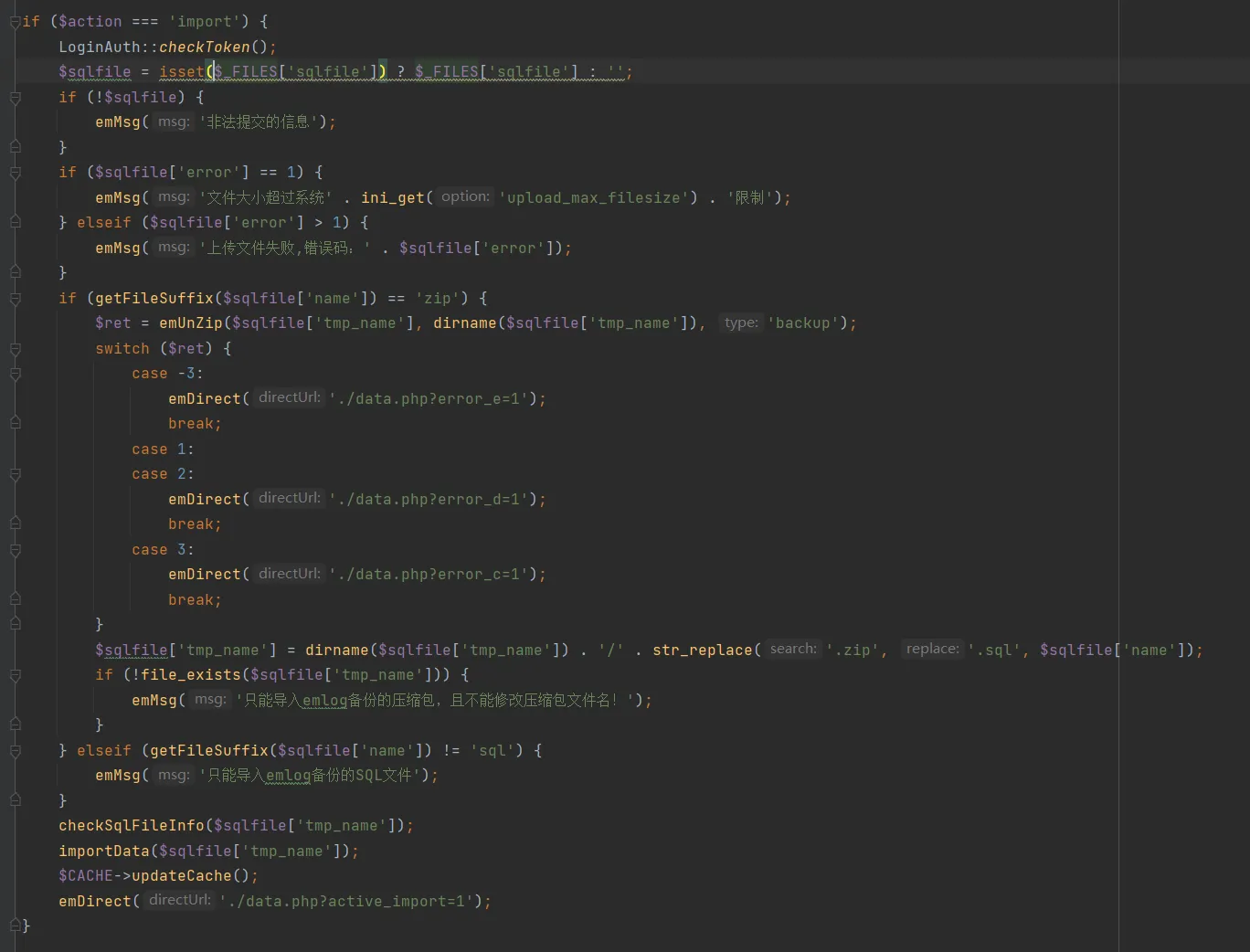
Task: Click the emUnZip function call
Action: point(190,323)
